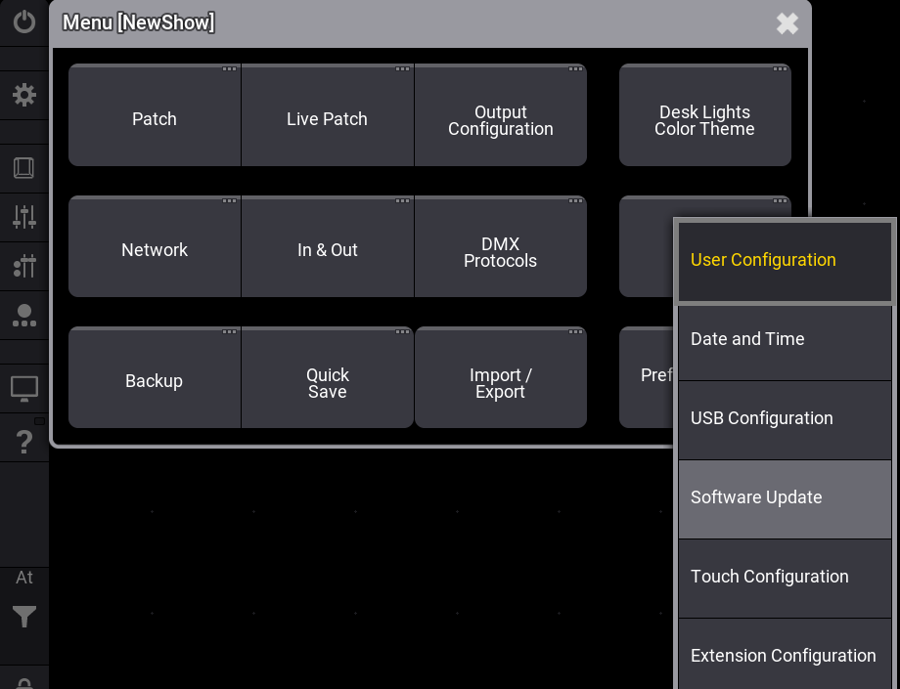Click the three-dots group icon in sidebar

click(24, 316)
